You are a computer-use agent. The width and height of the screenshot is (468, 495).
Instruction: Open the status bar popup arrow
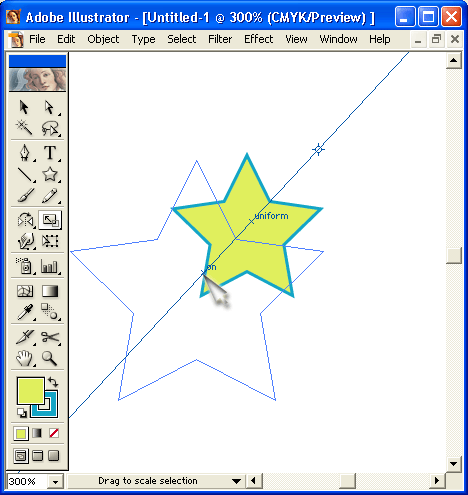point(236,481)
